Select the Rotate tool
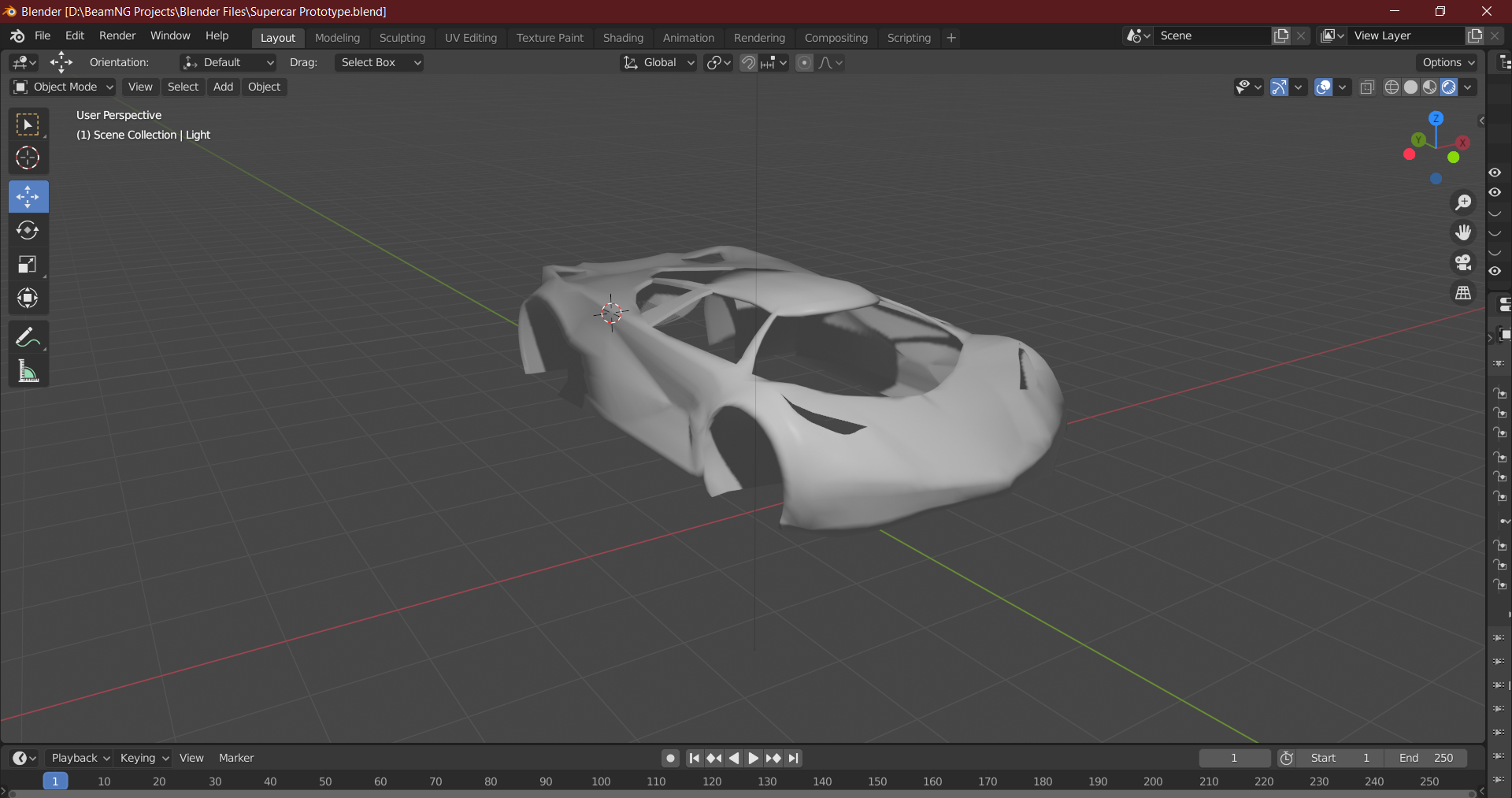This screenshot has width=1512, height=798. coord(28,231)
